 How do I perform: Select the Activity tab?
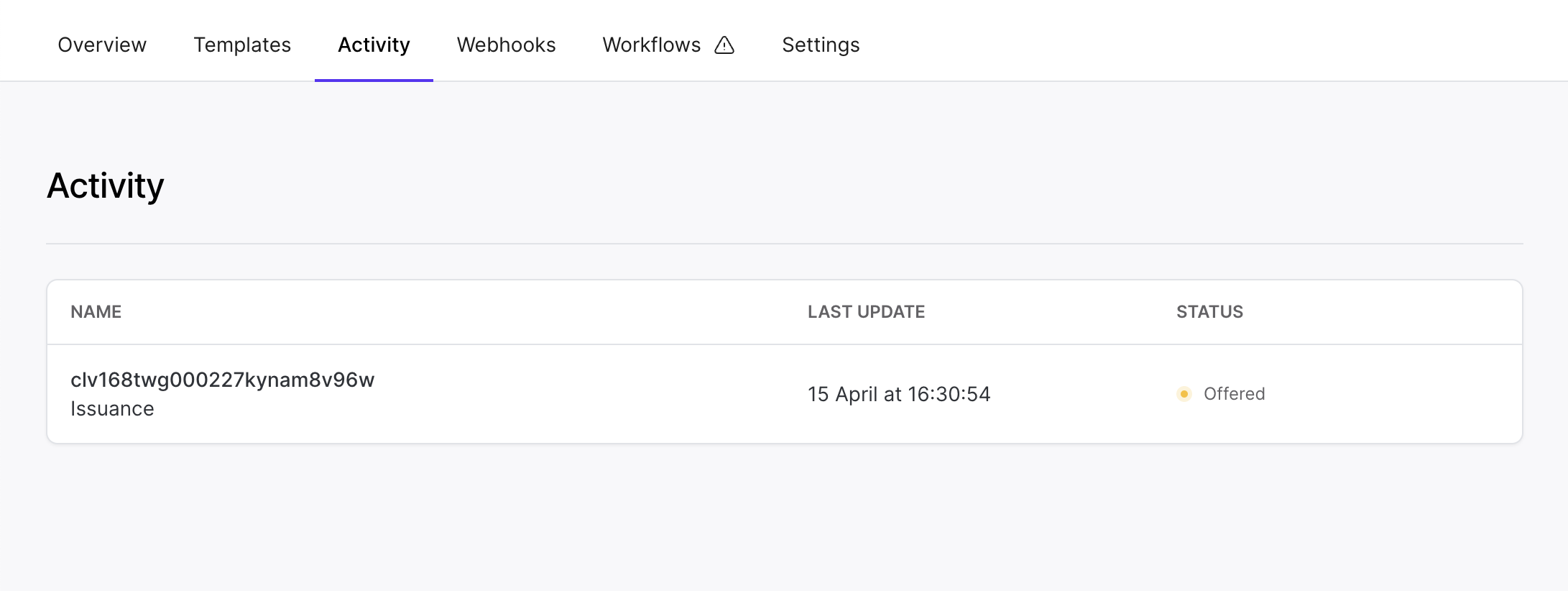(374, 45)
